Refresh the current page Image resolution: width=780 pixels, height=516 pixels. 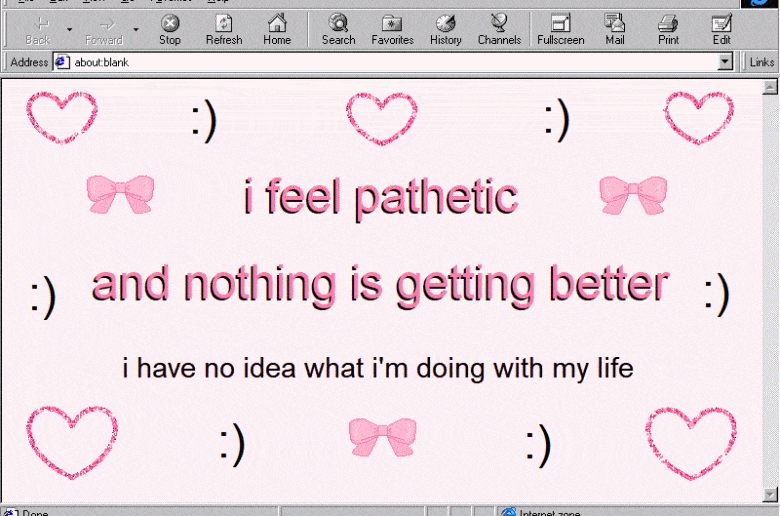(x=224, y=29)
